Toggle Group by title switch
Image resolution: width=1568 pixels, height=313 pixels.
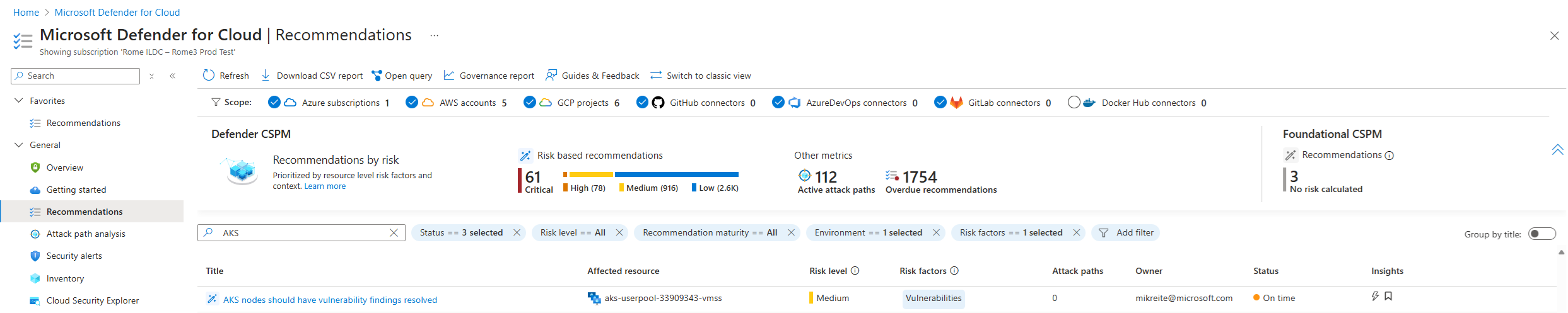tap(1542, 234)
